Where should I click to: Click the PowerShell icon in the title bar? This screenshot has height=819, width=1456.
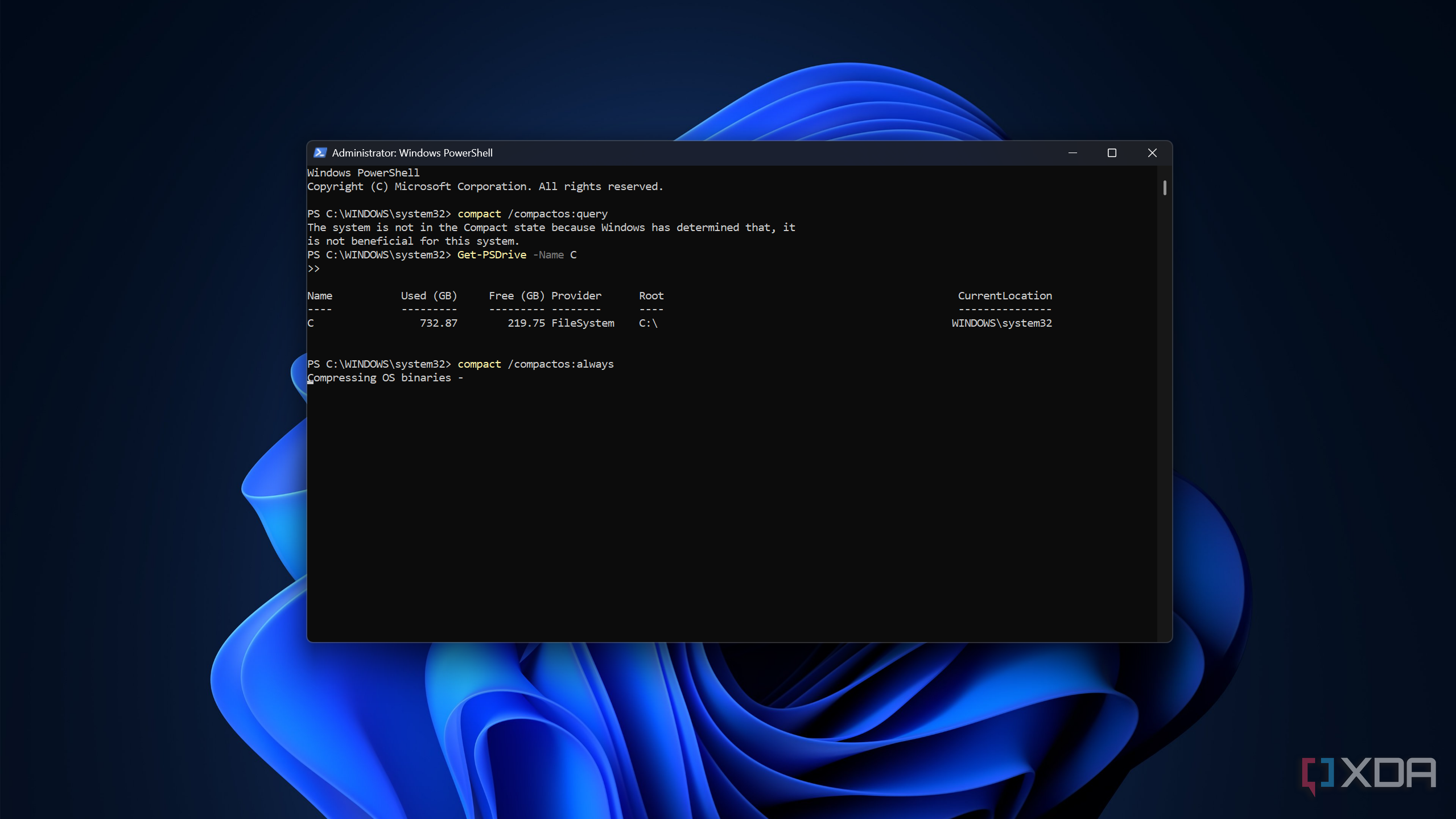320,153
